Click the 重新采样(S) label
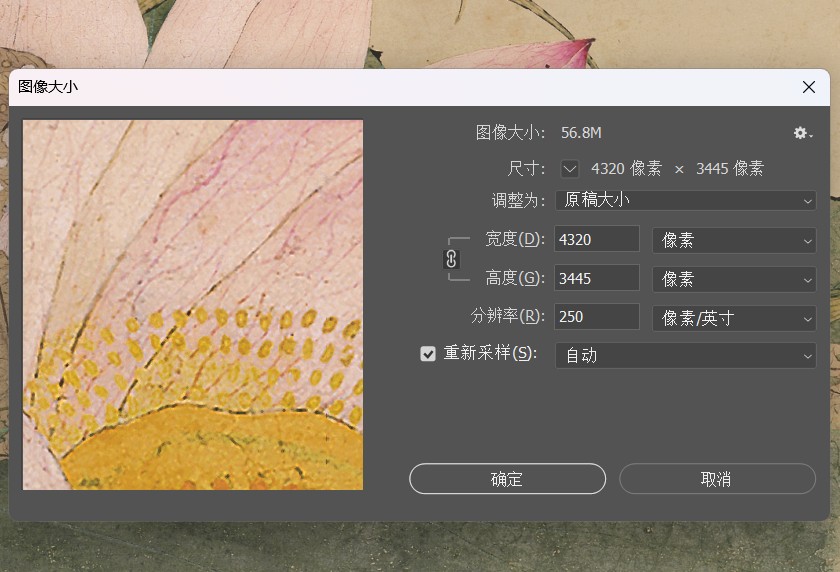The width and height of the screenshot is (840, 572). (x=490, y=353)
